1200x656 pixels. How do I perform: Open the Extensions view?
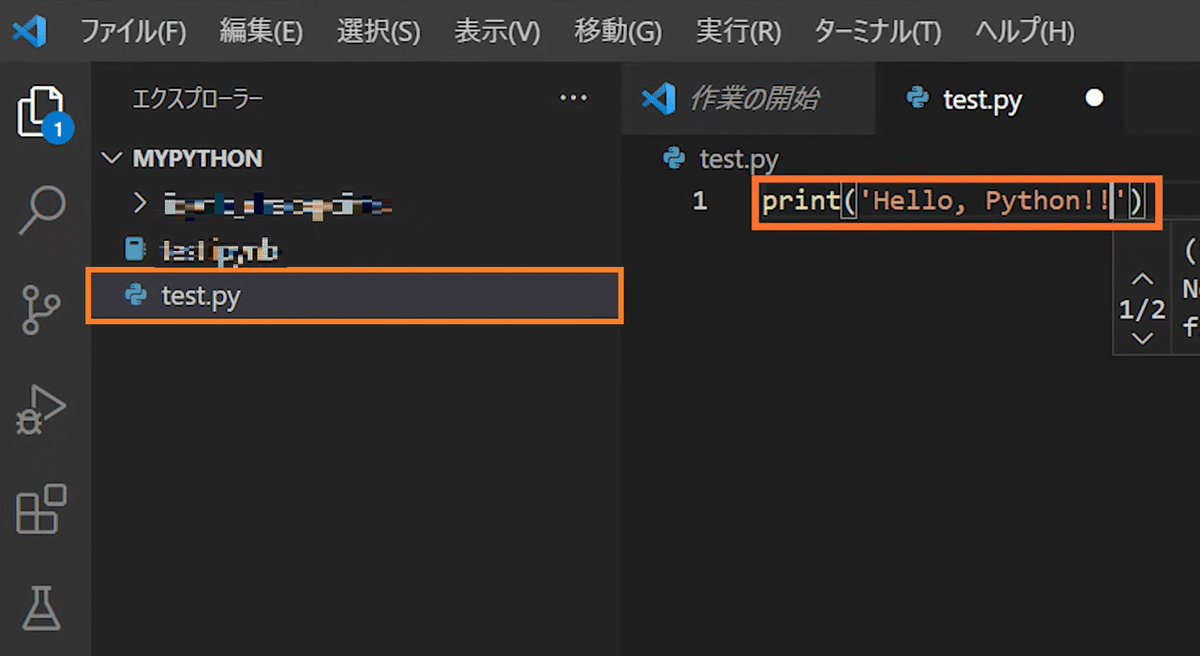point(42,508)
